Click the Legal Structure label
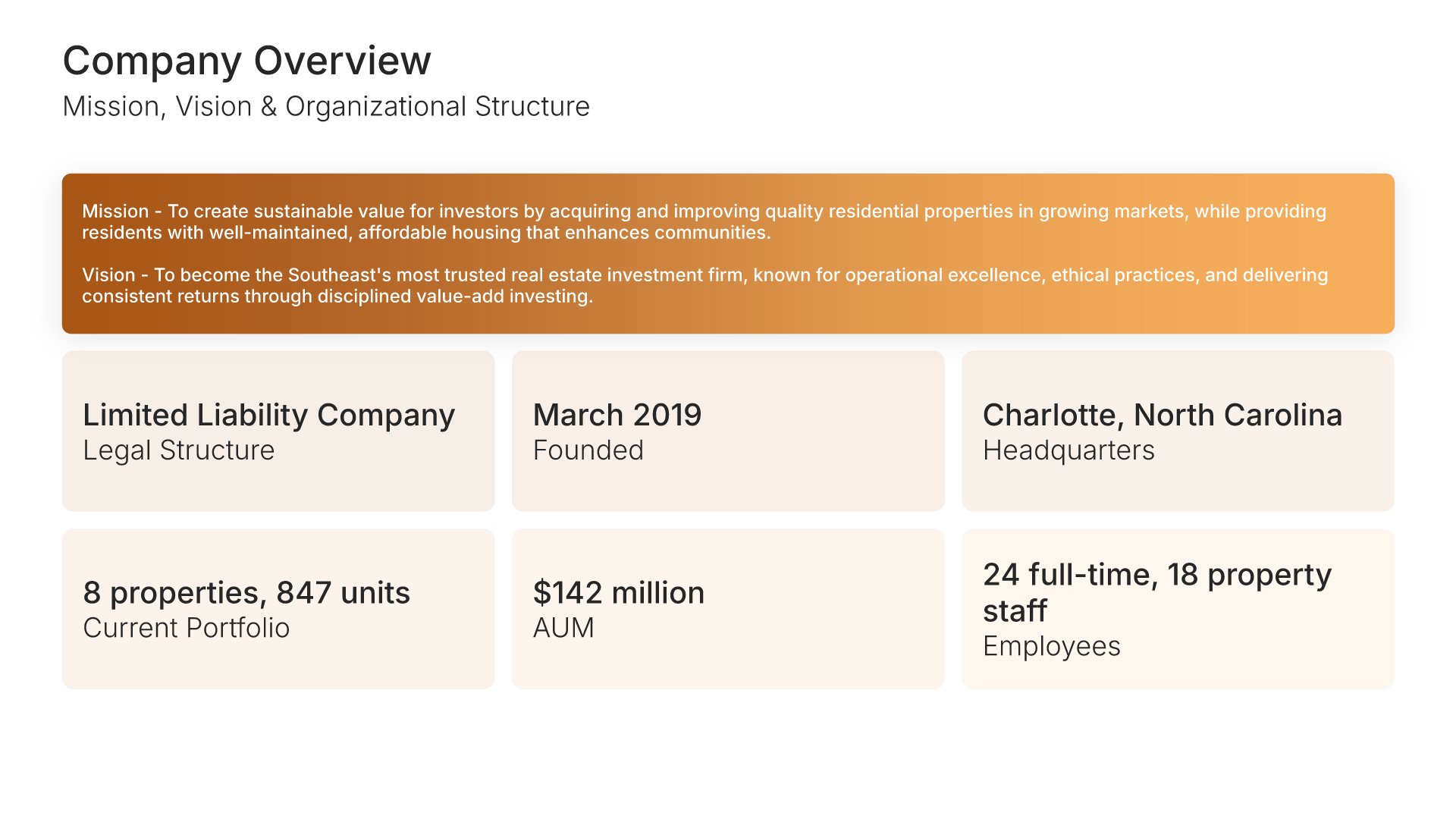 (x=178, y=450)
